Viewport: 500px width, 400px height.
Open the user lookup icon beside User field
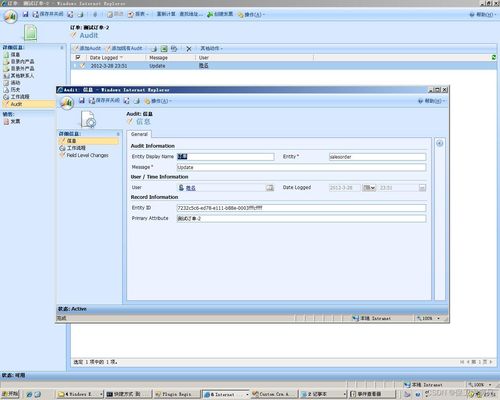tap(270, 188)
